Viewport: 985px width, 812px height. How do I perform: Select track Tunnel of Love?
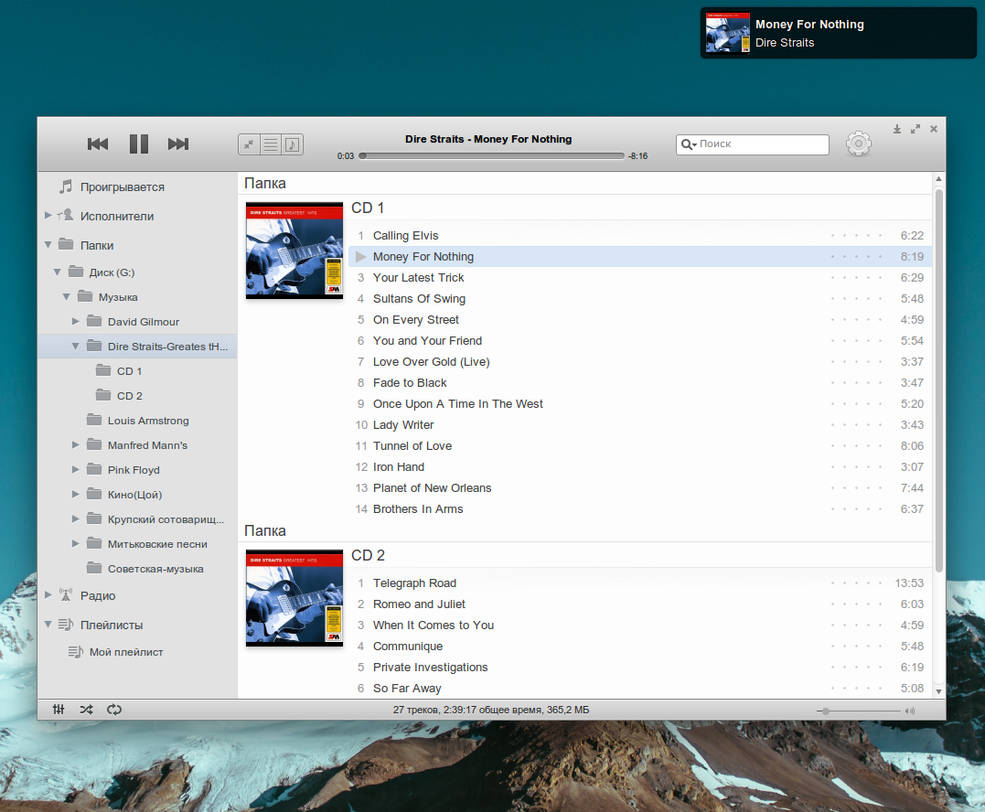coord(412,446)
